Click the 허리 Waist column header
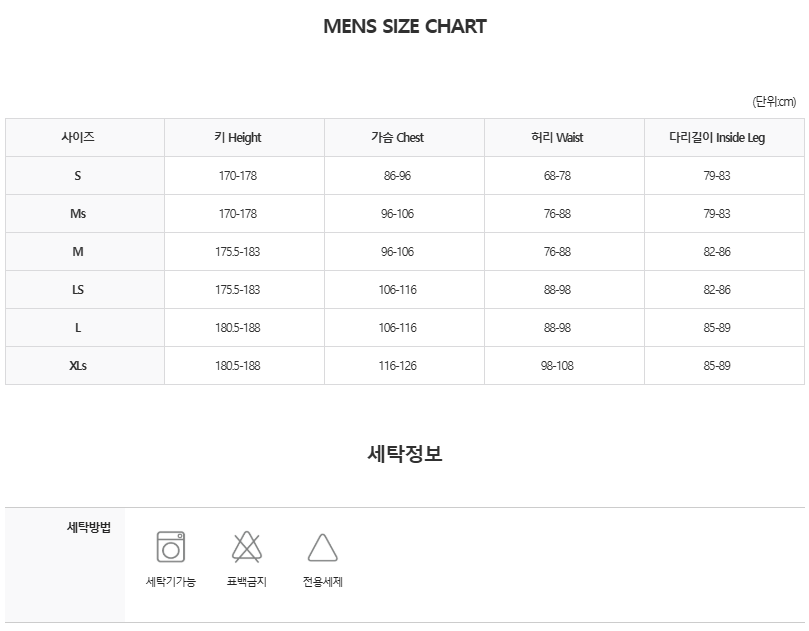The image size is (809, 631). 557,138
